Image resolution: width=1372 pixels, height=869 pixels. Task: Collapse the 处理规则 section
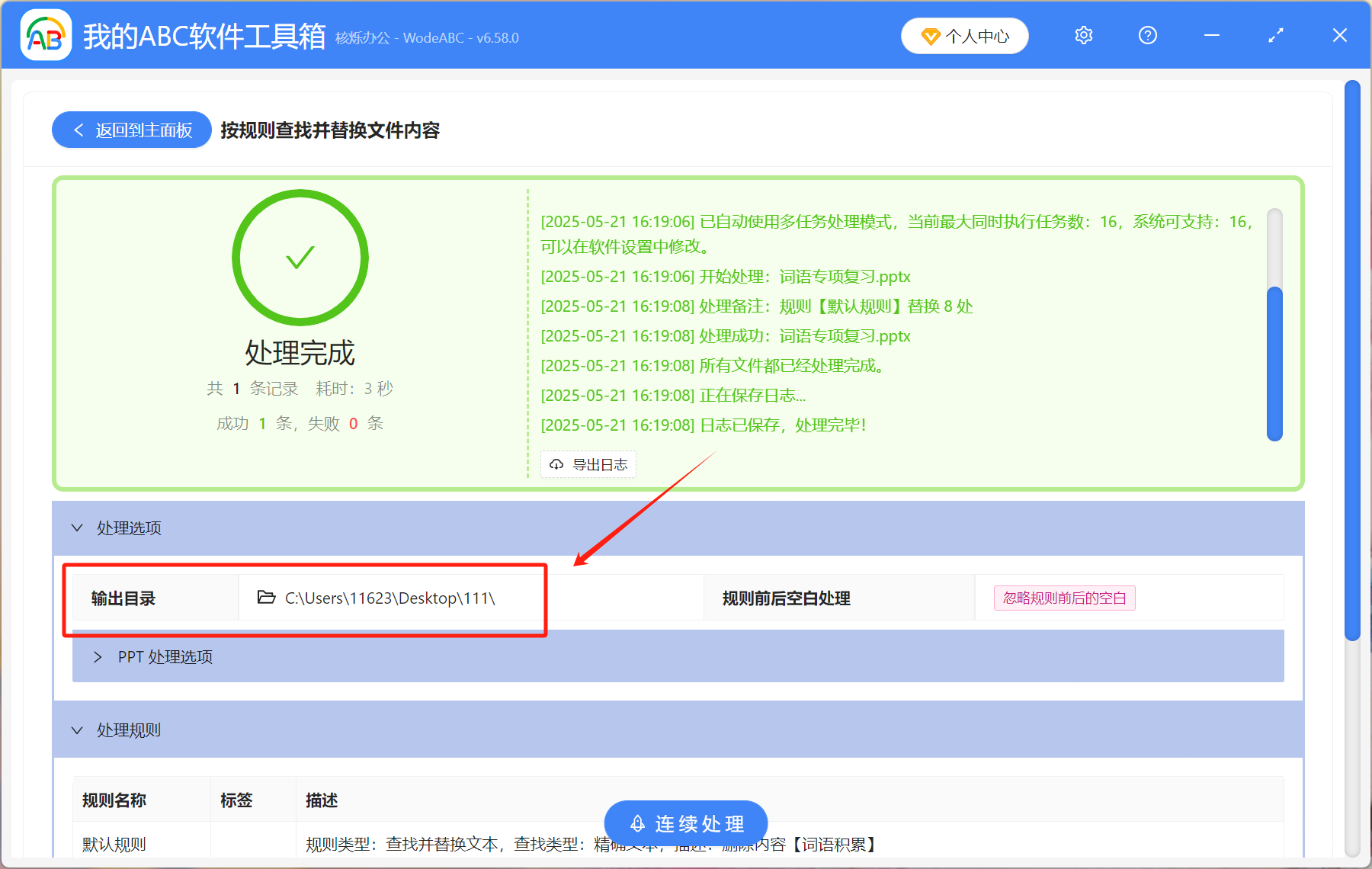[x=76, y=730]
